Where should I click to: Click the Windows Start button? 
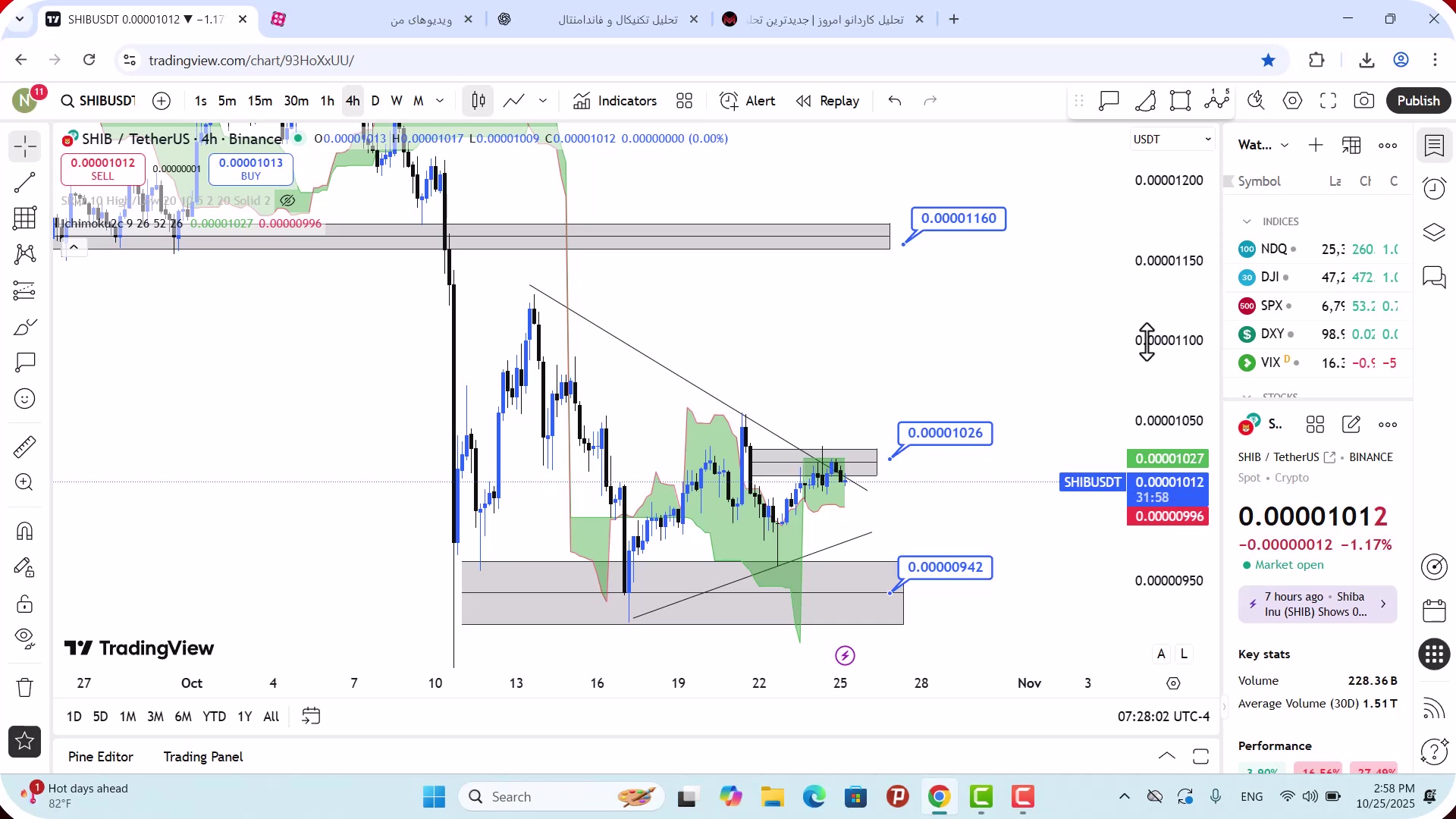[435, 797]
